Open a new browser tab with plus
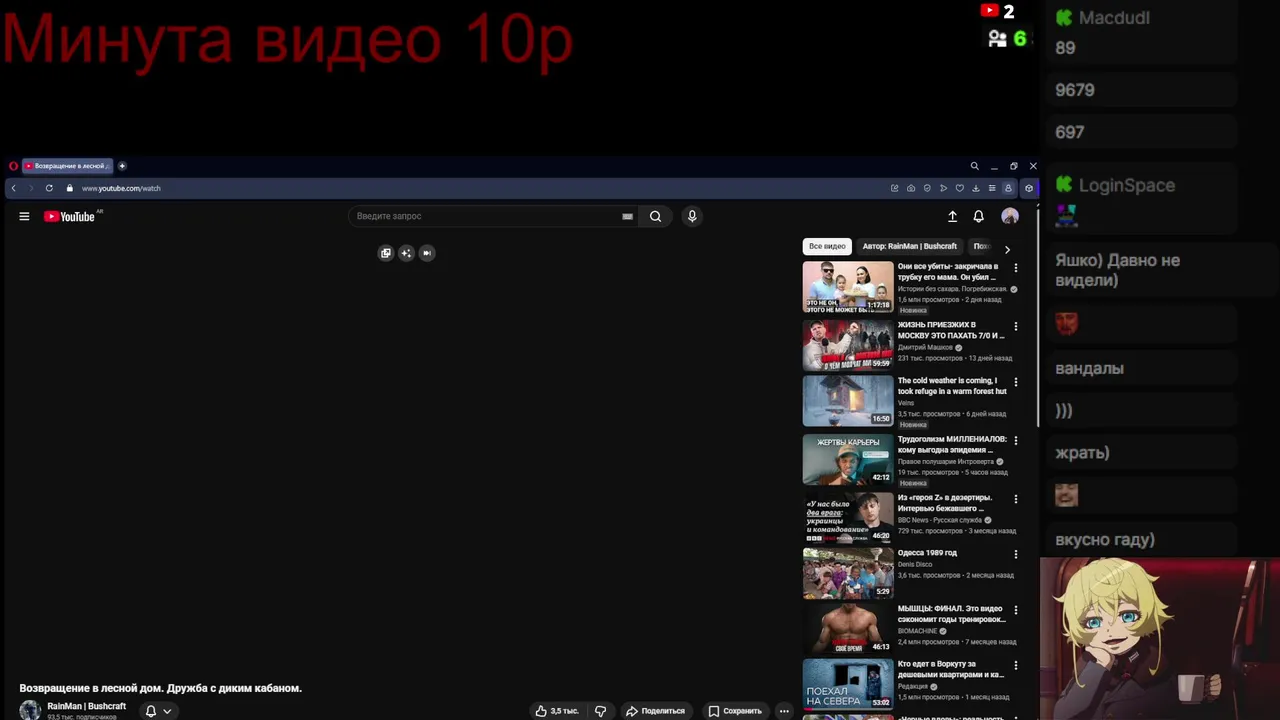 tap(122, 166)
